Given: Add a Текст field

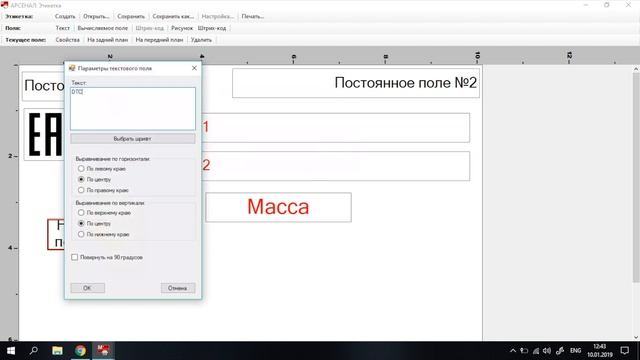Looking at the screenshot, I should 62,28.
